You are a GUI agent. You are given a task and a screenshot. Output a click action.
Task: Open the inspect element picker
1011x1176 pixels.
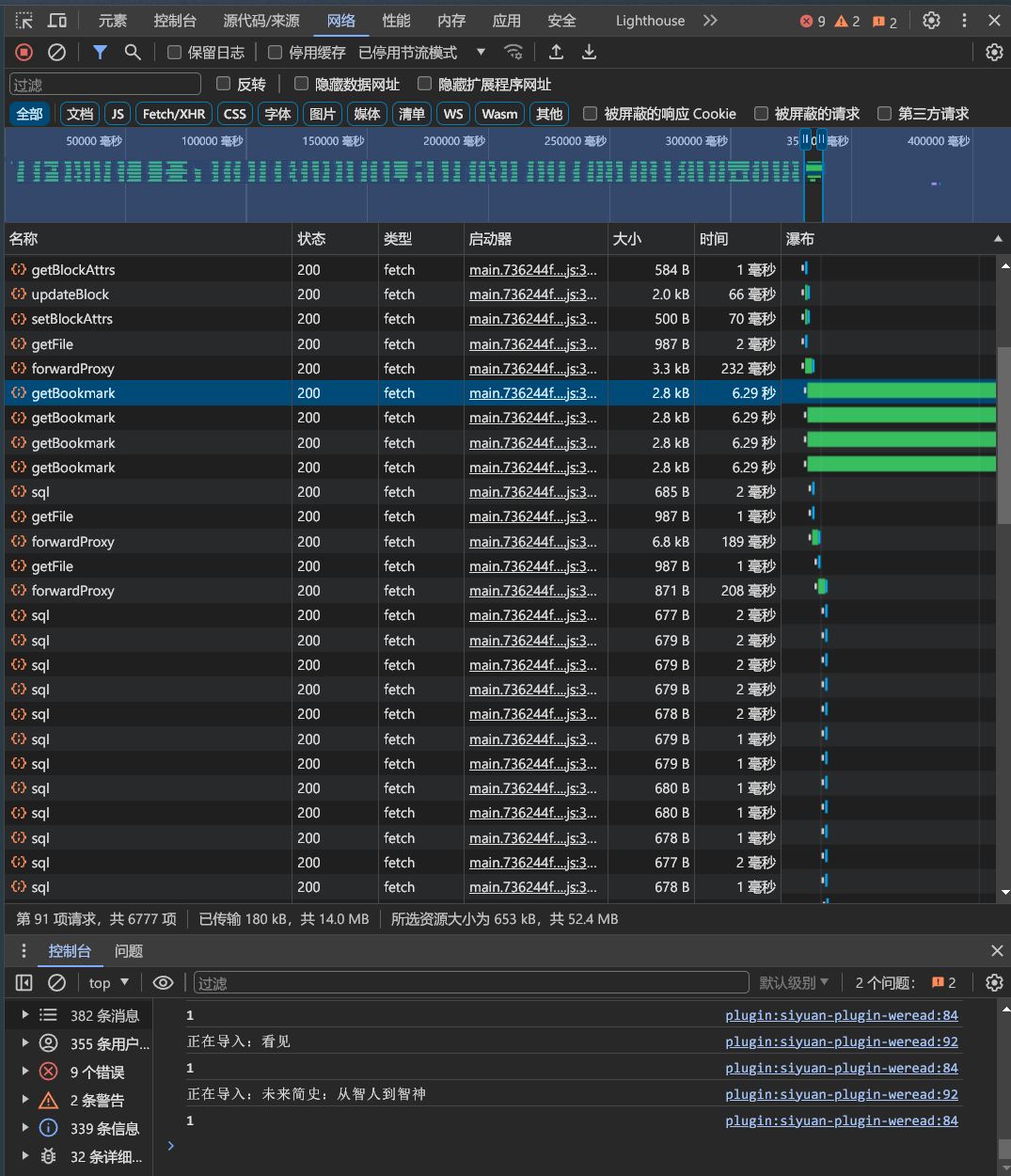24,21
